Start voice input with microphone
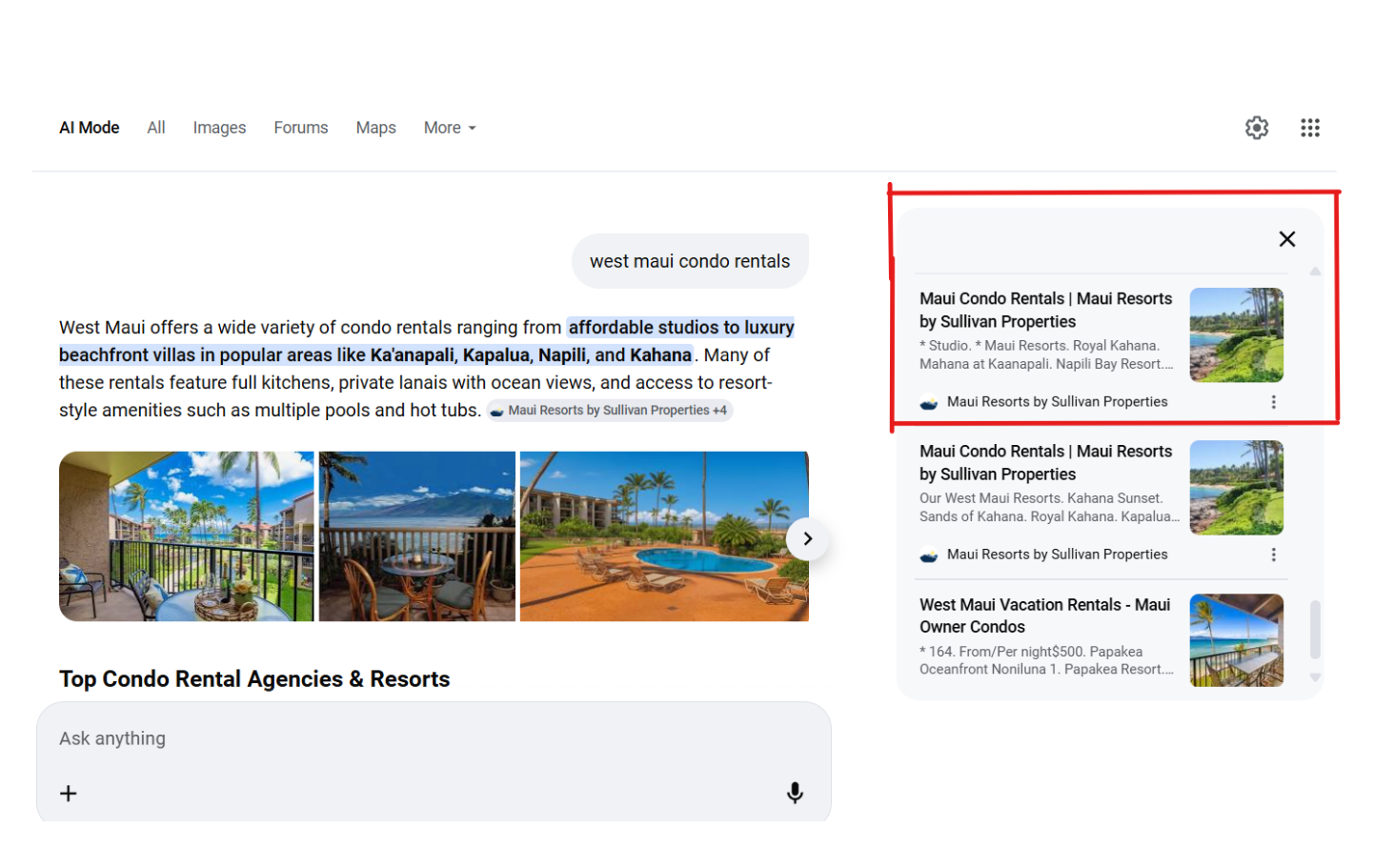 795,793
